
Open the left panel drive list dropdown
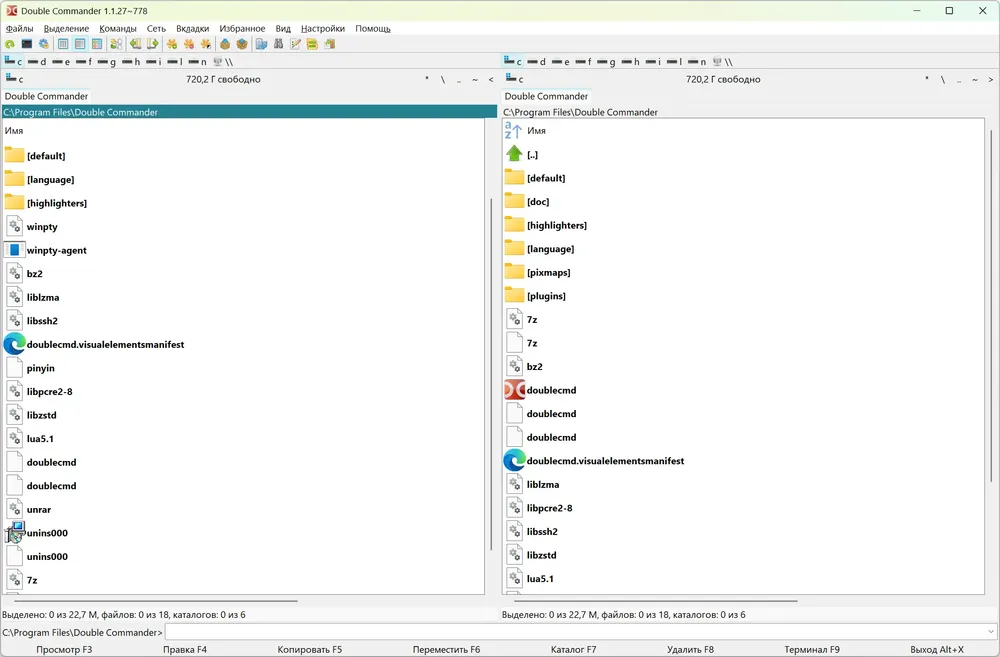click(14, 79)
